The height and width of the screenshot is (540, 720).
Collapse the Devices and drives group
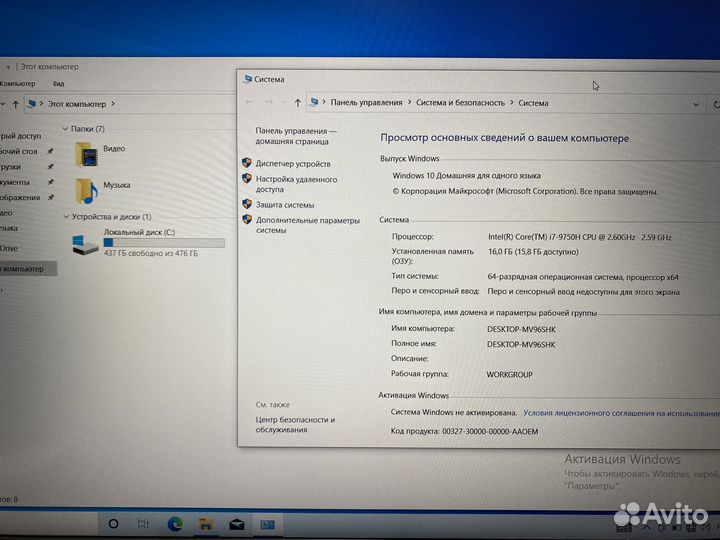66,216
